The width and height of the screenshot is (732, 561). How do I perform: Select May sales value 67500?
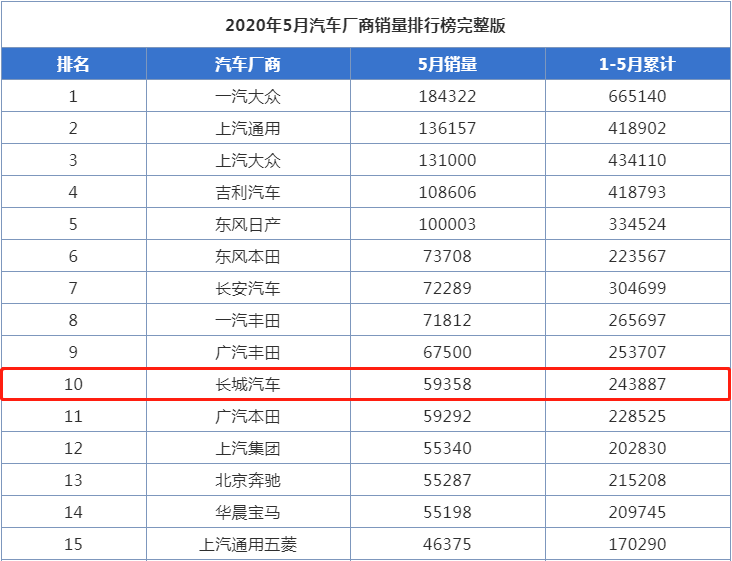coord(448,352)
